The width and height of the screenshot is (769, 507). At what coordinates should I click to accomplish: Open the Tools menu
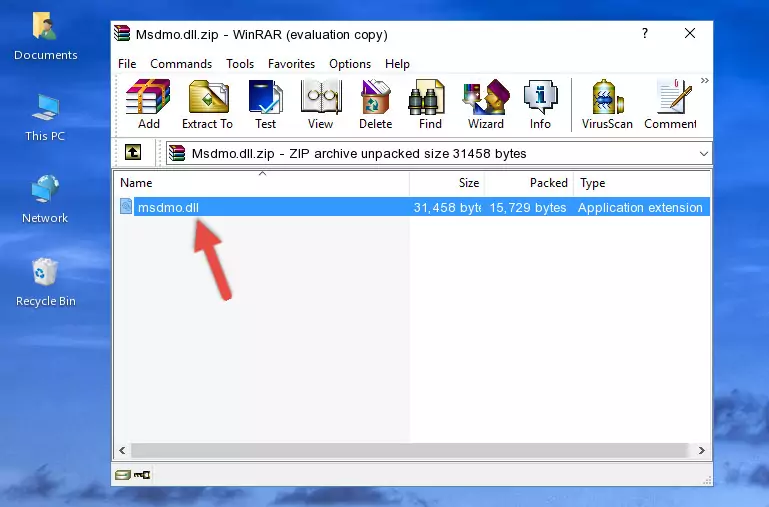pos(240,64)
